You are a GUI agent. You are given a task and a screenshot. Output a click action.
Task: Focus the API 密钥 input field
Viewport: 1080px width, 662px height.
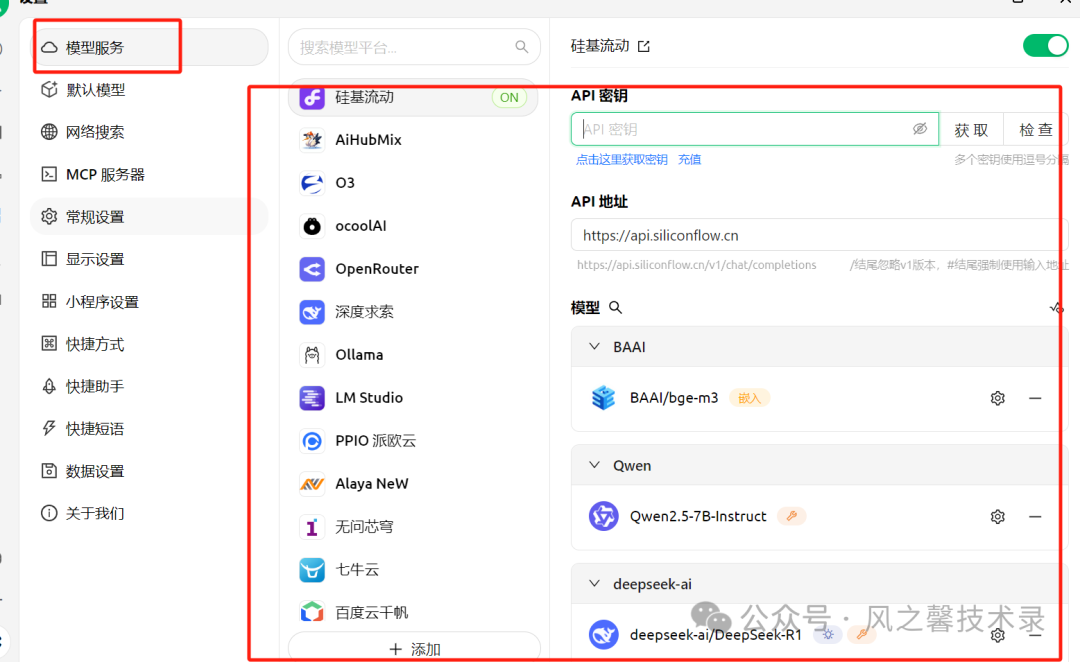754,129
